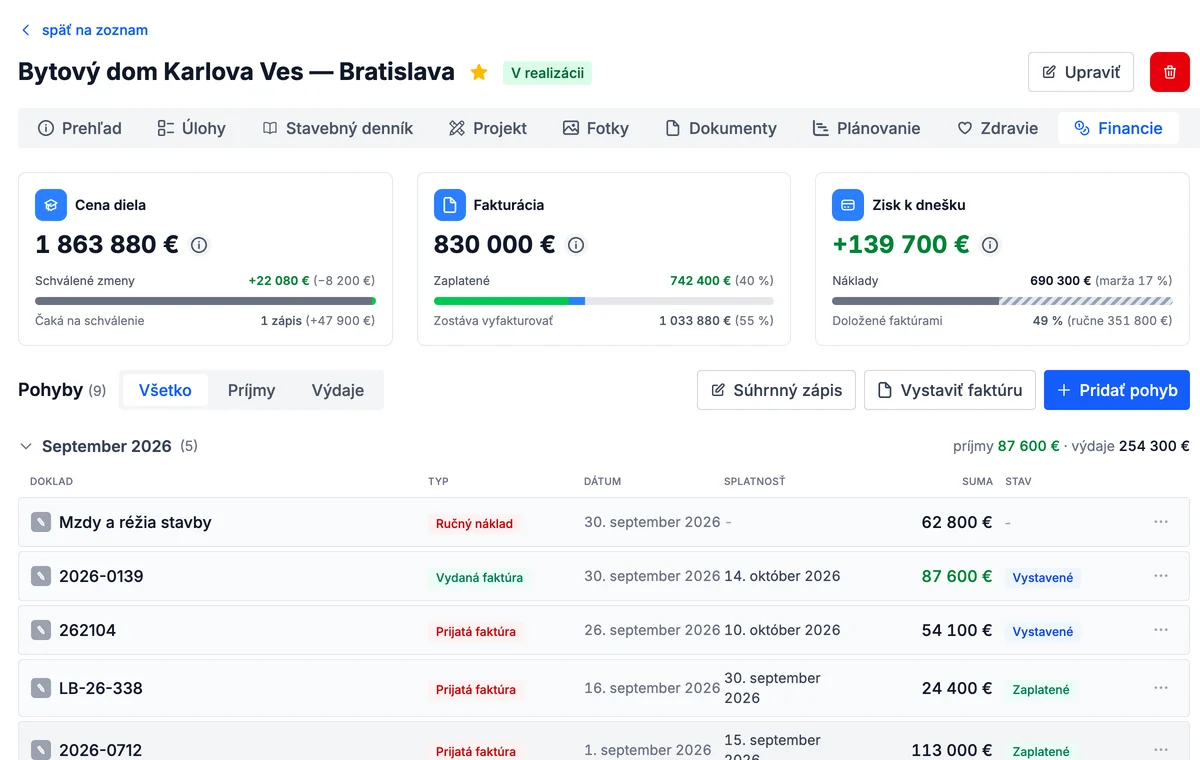Open more options for row LB-26-338

pyautogui.click(x=1161, y=688)
